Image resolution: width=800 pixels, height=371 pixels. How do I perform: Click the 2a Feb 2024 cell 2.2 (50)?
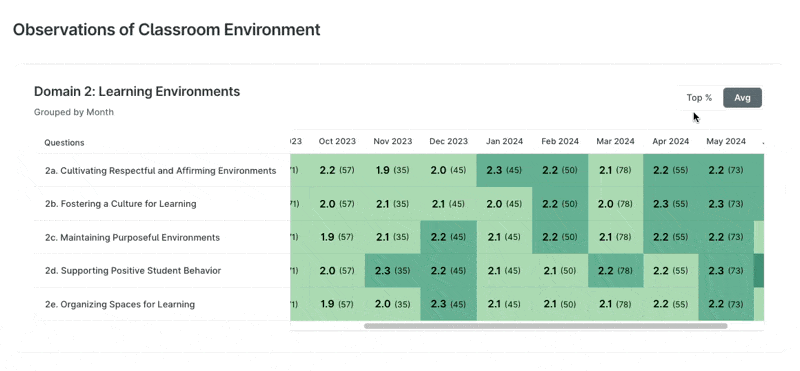point(560,170)
